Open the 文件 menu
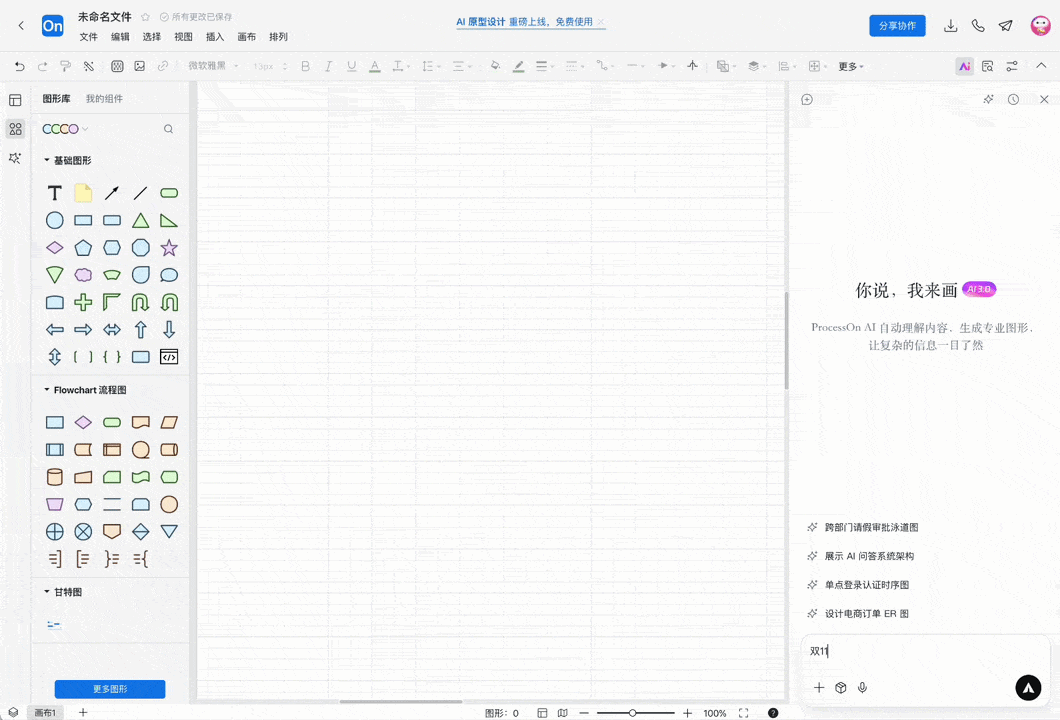The height and width of the screenshot is (720, 1060). tap(89, 37)
